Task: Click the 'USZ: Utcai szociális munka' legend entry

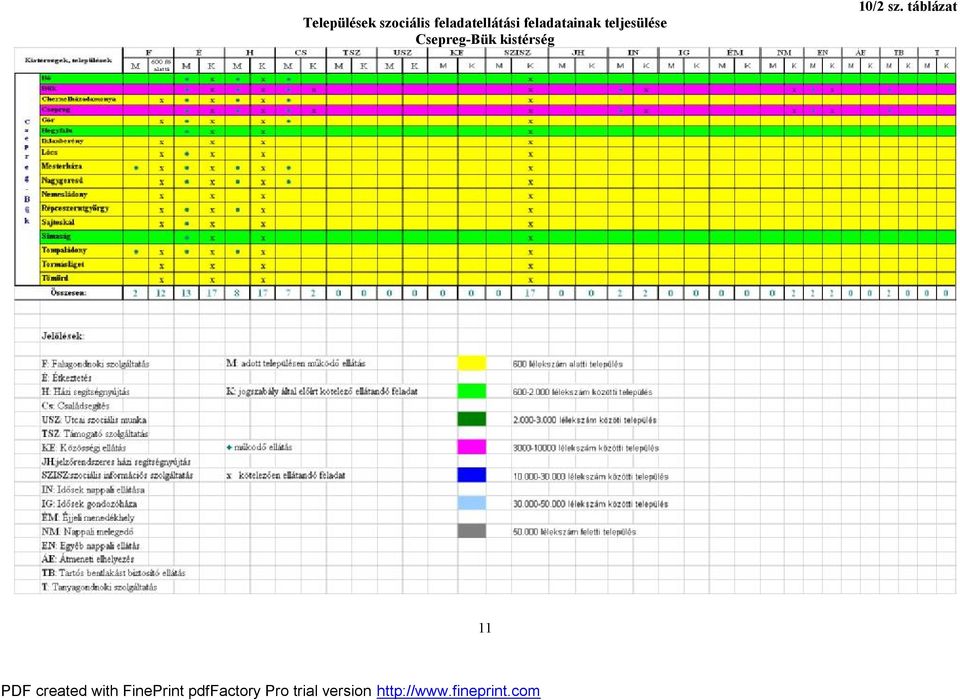Action: [x=94, y=420]
